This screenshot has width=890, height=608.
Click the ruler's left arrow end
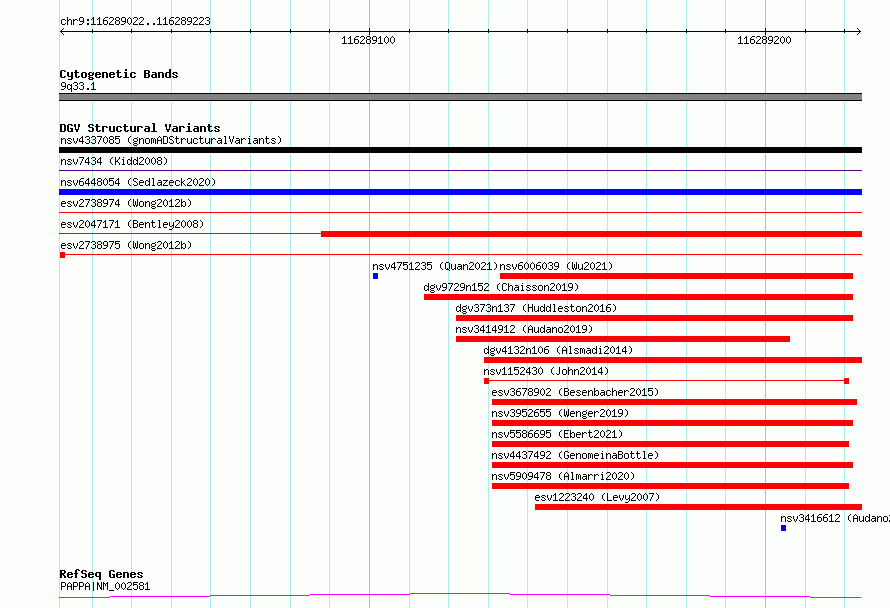point(62,32)
